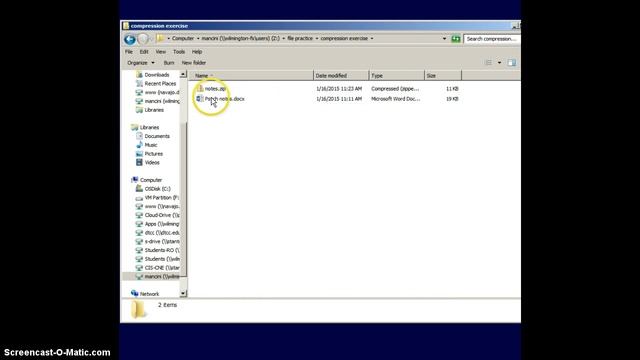The width and height of the screenshot is (640, 360).
Task: Open the CIS-CNE network drive
Action: [x=162, y=268]
